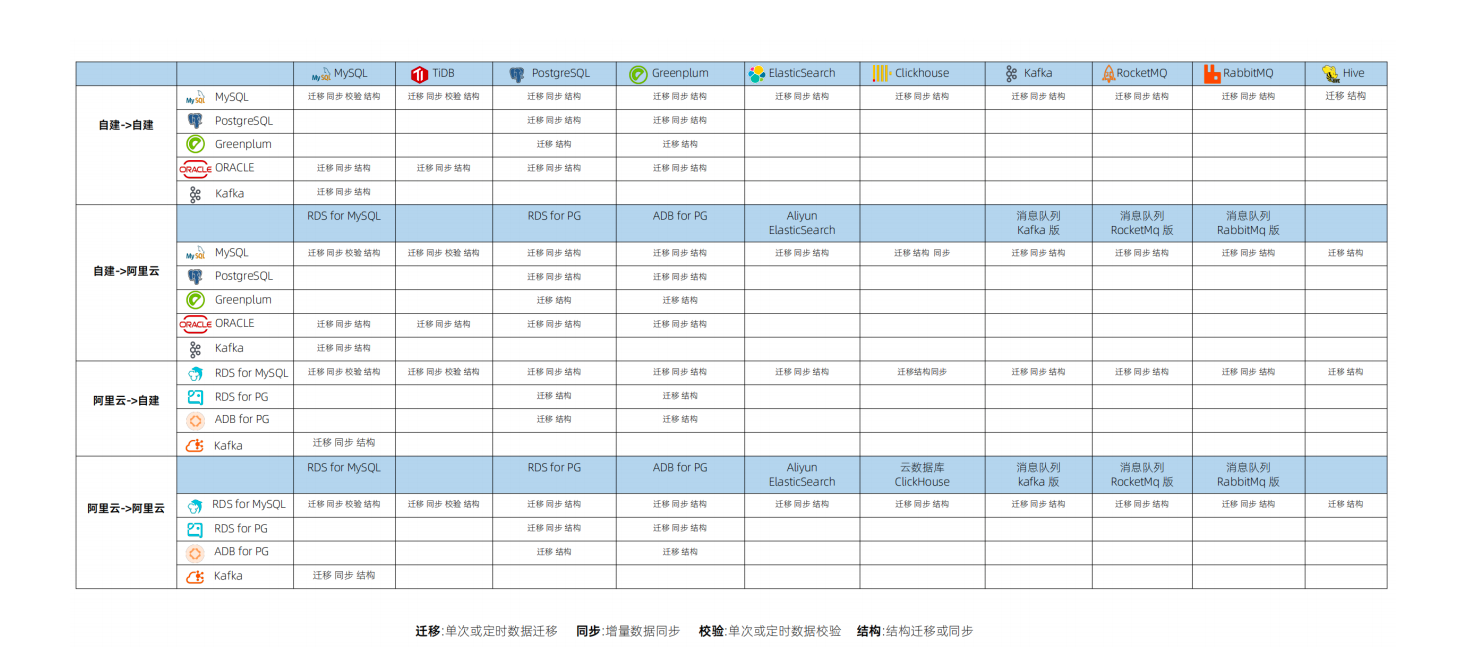Click the green Greenplum icon in the top header
This screenshot has width=1459, height=658.
coord(638,74)
